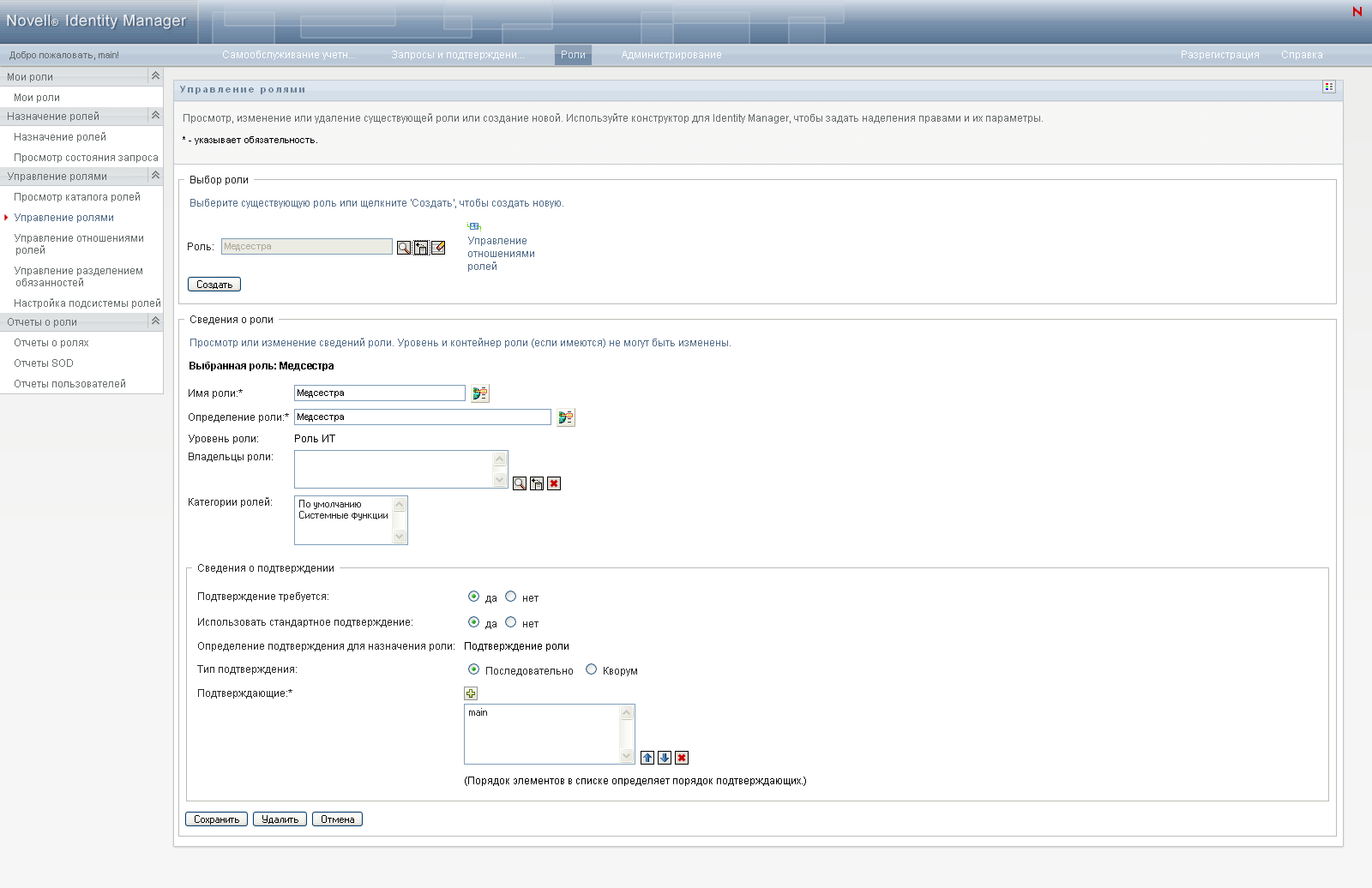Image resolution: width=1372 pixels, height=888 pixels.
Task: Search for role owners with magnifier icon
Action: (x=520, y=483)
